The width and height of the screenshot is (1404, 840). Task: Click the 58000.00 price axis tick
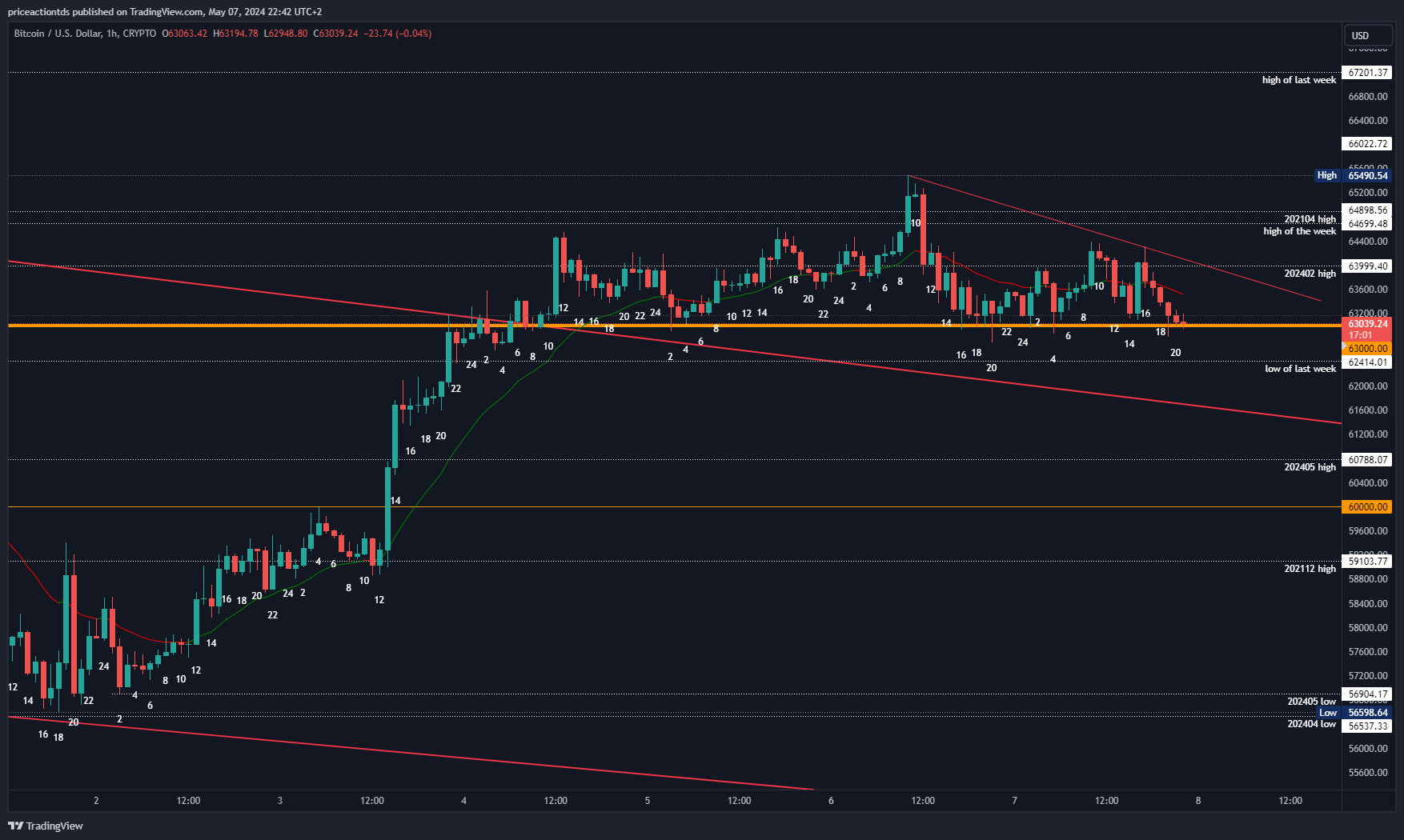pos(1368,628)
